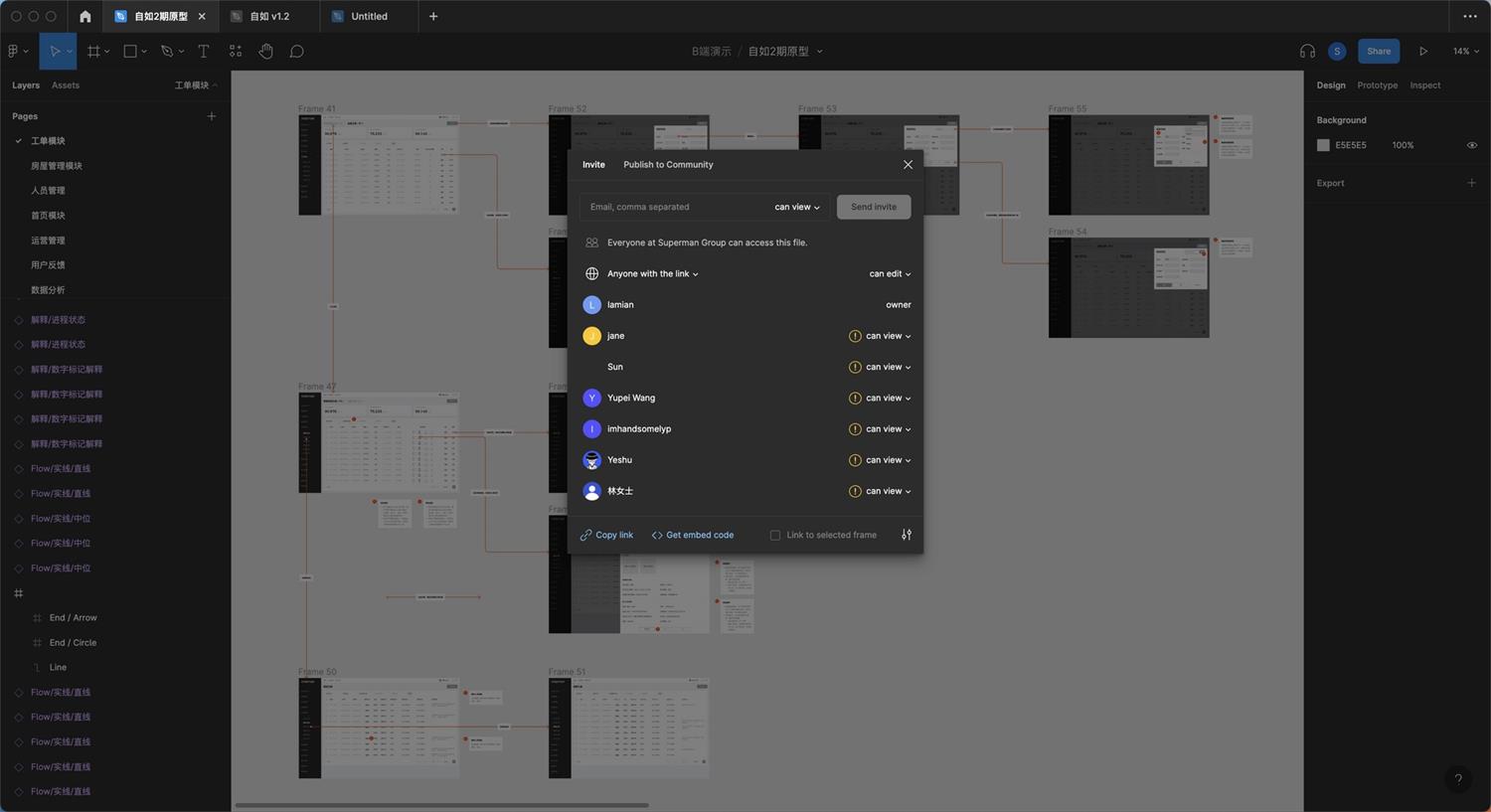This screenshot has width=1491, height=812.
Task: Open the window overflow menu dots
Action: [1470, 16]
